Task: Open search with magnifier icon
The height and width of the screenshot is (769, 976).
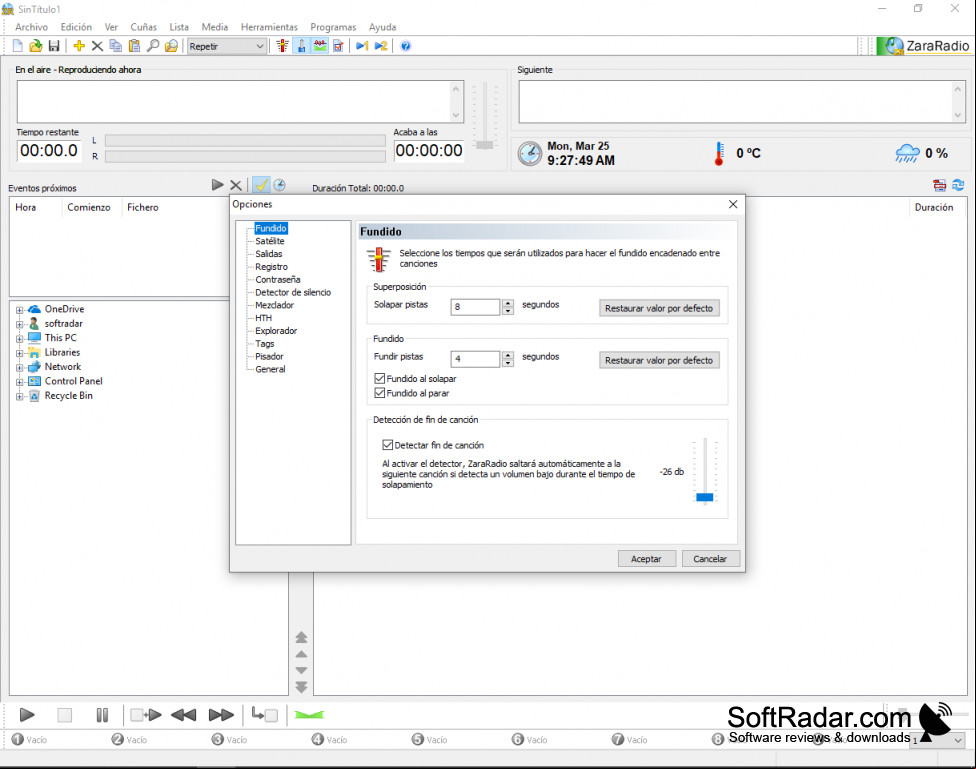Action: pyautogui.click(x=152, y=46)
